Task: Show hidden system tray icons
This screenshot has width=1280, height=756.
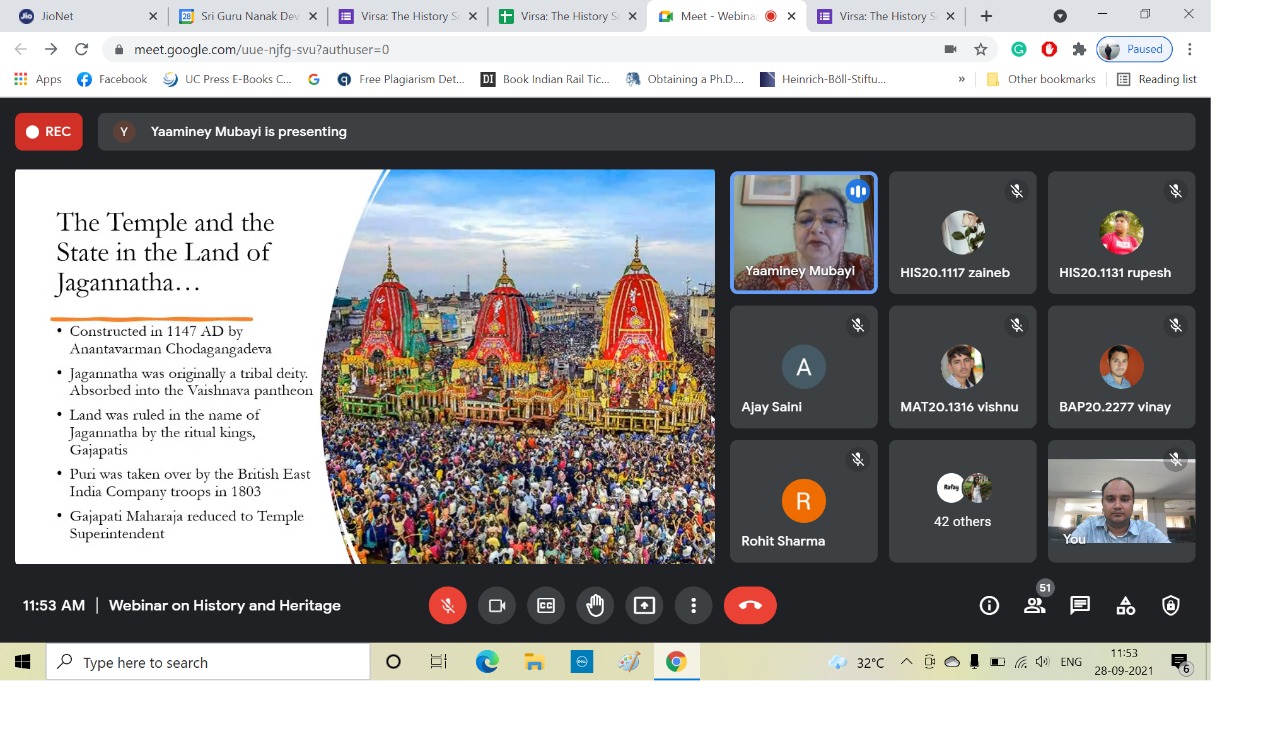Action: (x=906, y=662)
